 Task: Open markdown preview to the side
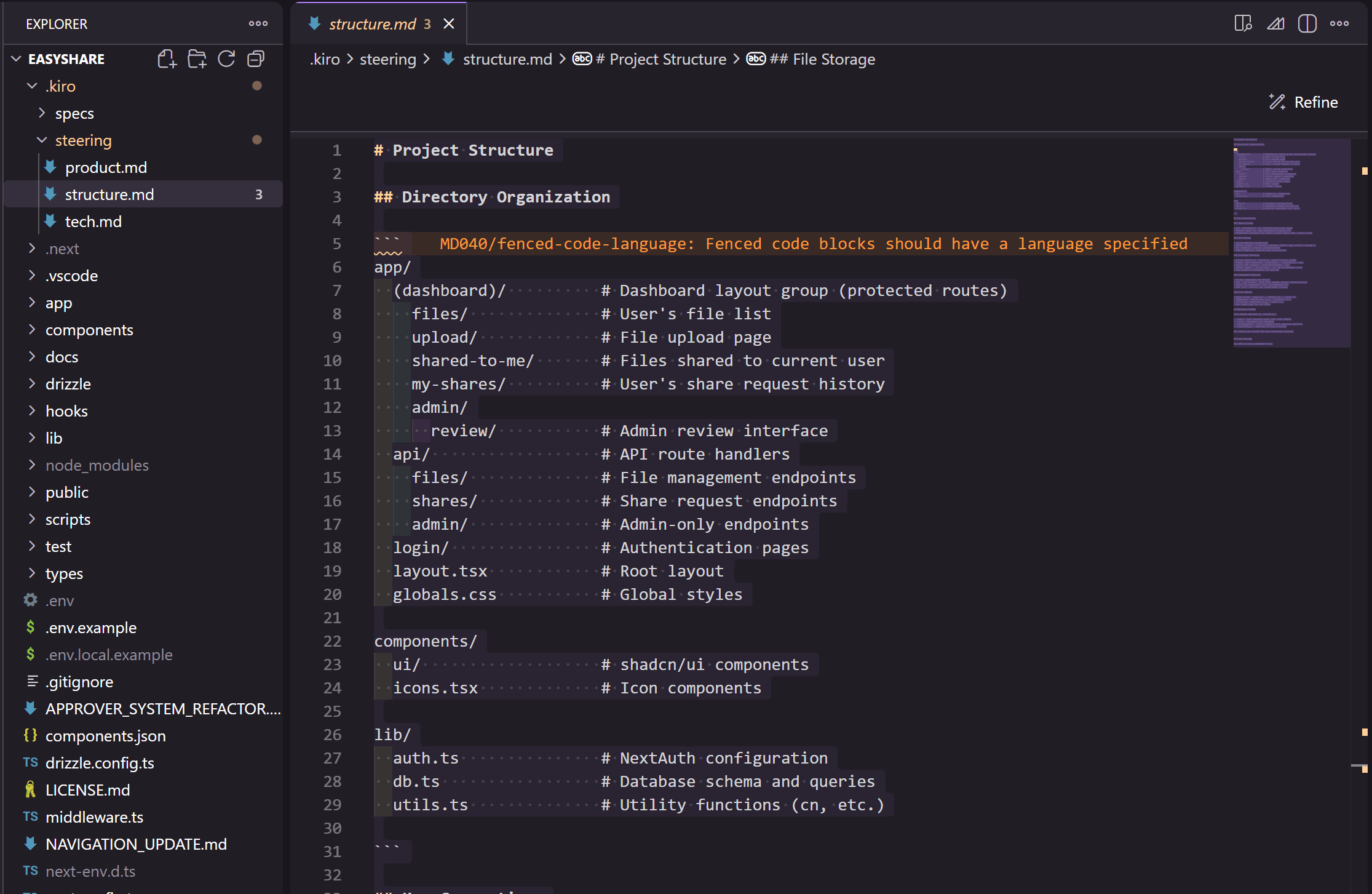click(1243, 24)
